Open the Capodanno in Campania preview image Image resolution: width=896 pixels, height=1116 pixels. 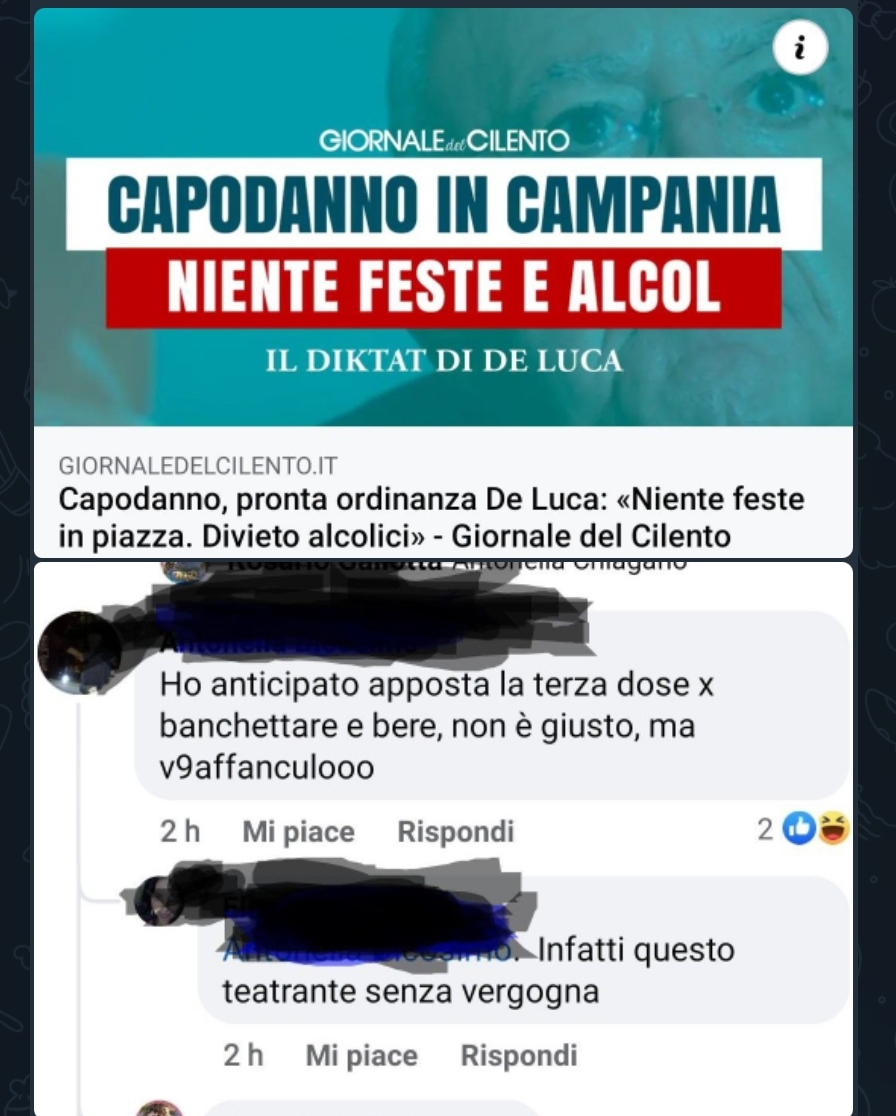tap(443, 217)
